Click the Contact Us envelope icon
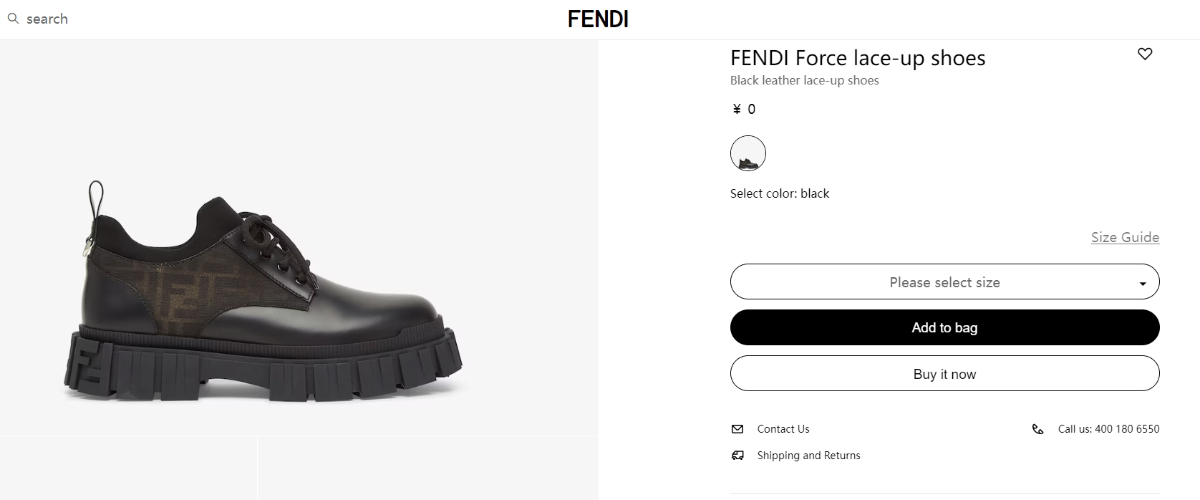The width and height of the screenshot is (1200, 500). [737, 429]
